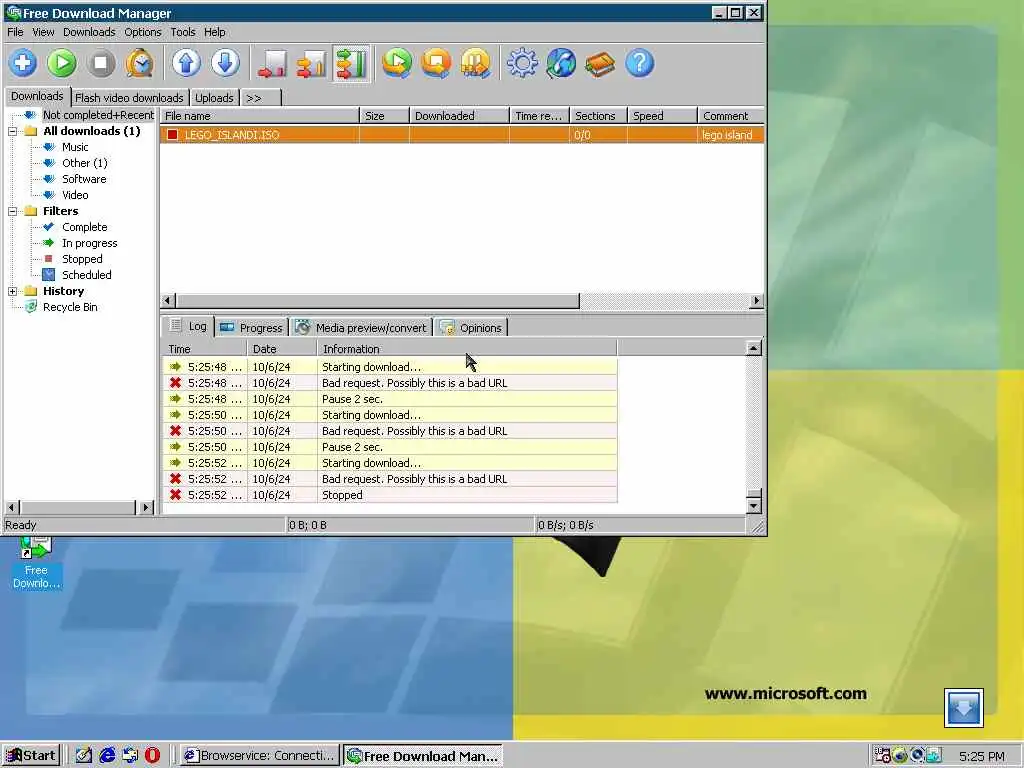This screenshot has height=768, width=1024.
Task: Select the Scheduled filter
Action: tap(86, 275)
